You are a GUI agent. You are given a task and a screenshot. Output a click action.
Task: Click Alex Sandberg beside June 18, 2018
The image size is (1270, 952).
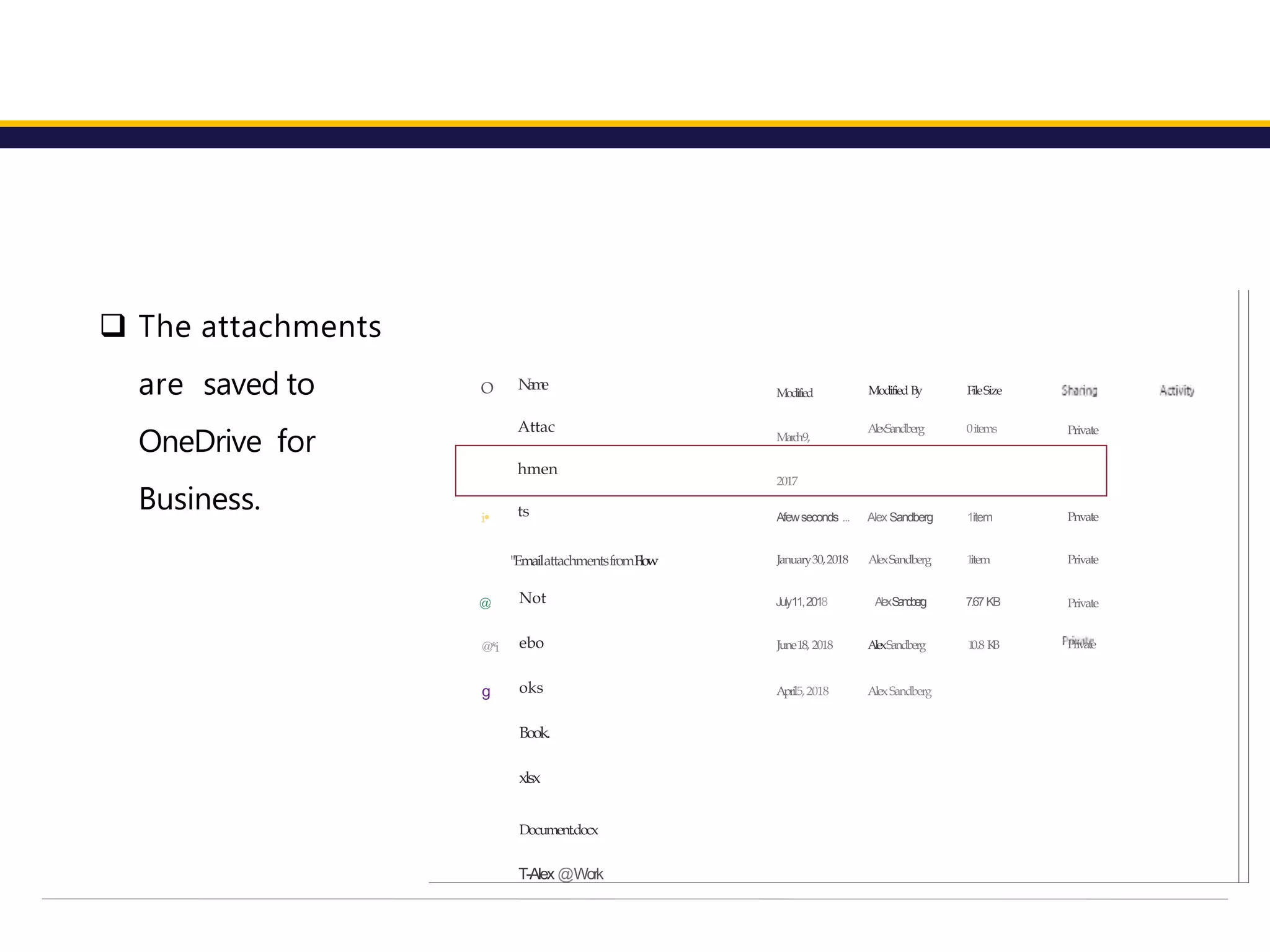[897, 645]
